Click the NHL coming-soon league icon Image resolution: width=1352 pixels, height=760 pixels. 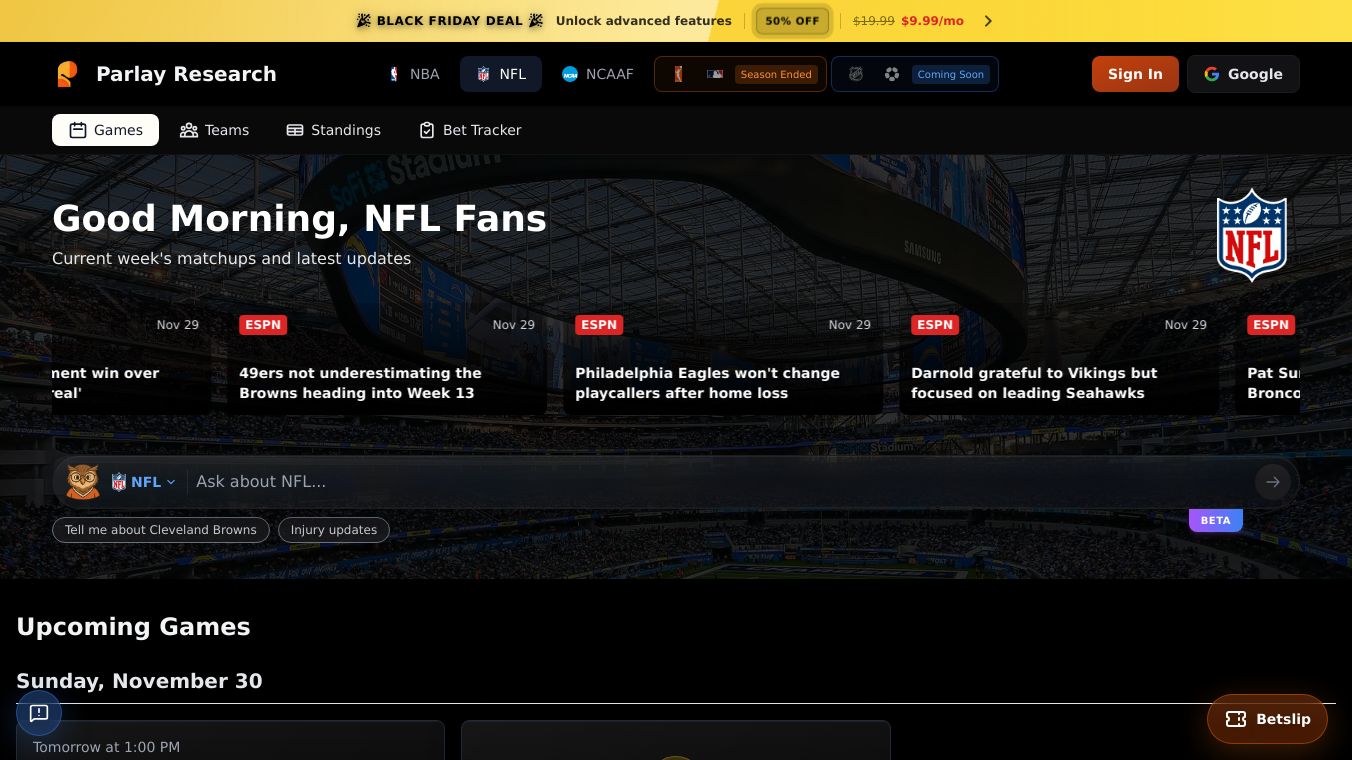[x=856, y=74]
